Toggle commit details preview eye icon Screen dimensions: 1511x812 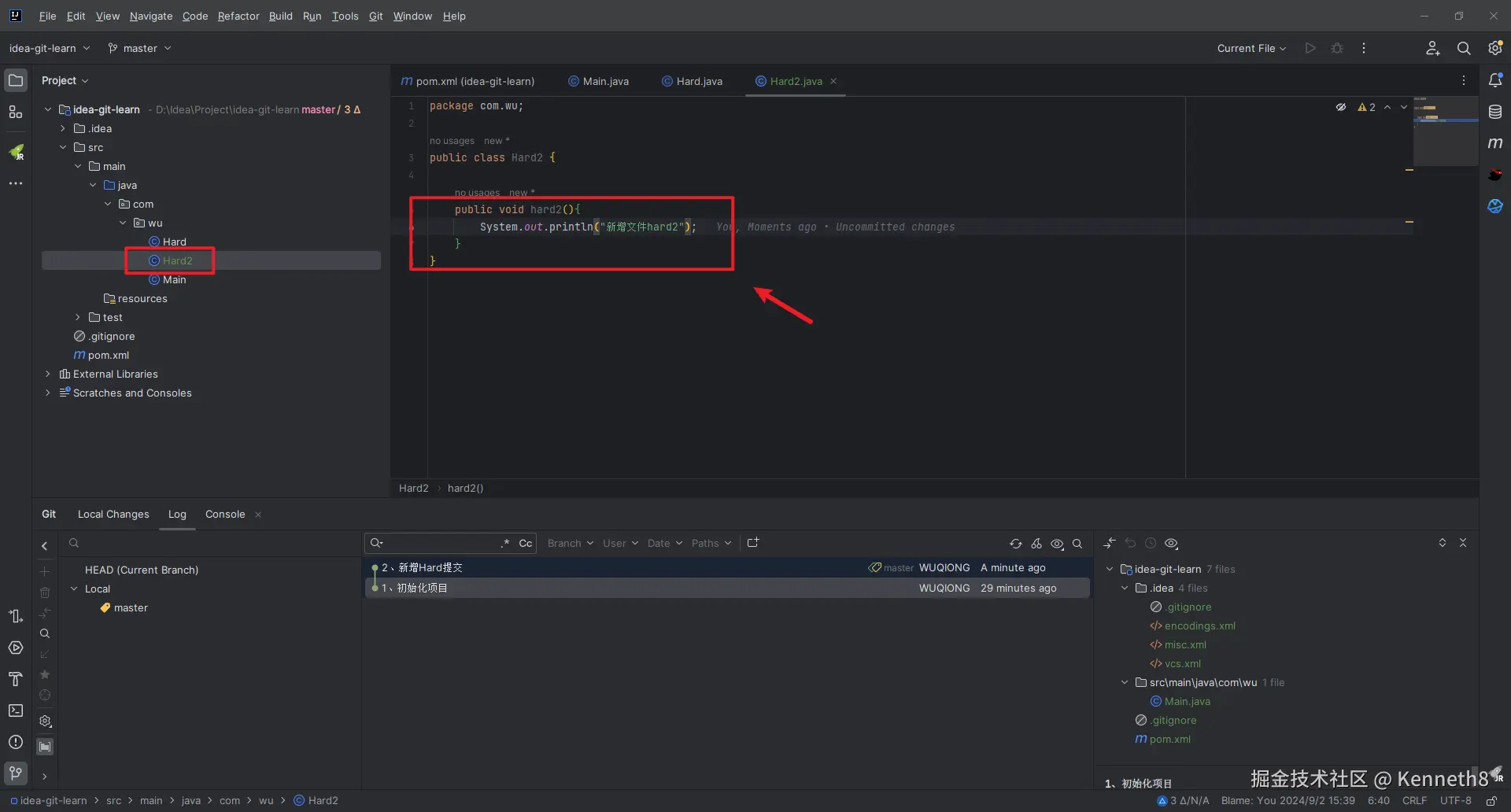[x=1171, y=543]
